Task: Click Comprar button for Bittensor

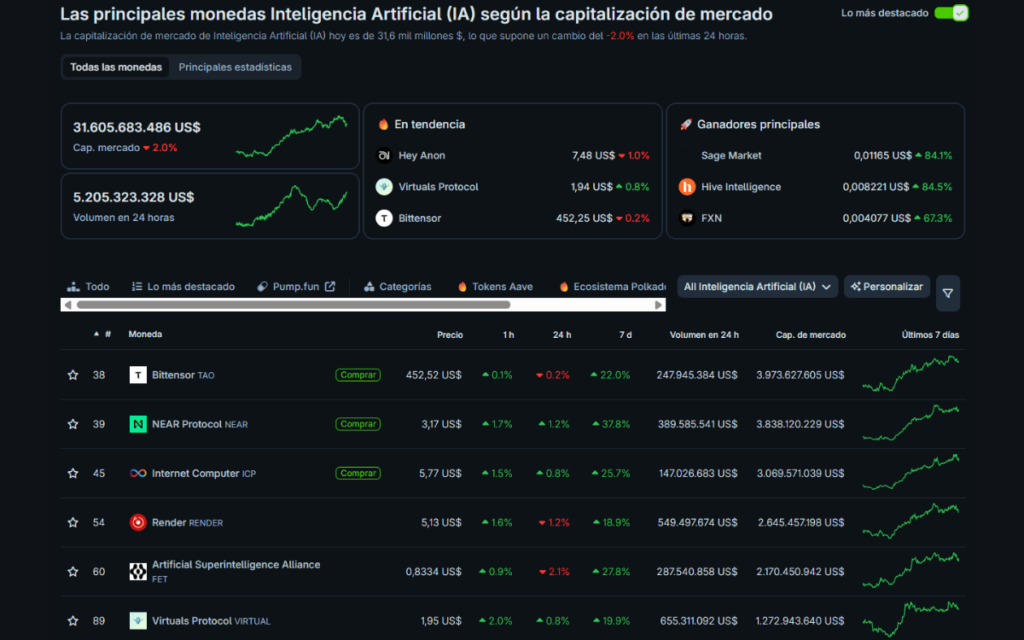Action: (x=358, y=375)
